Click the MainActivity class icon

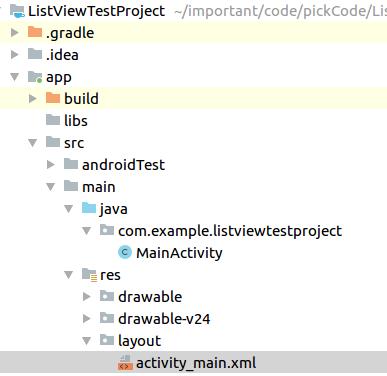click(125, 252)
